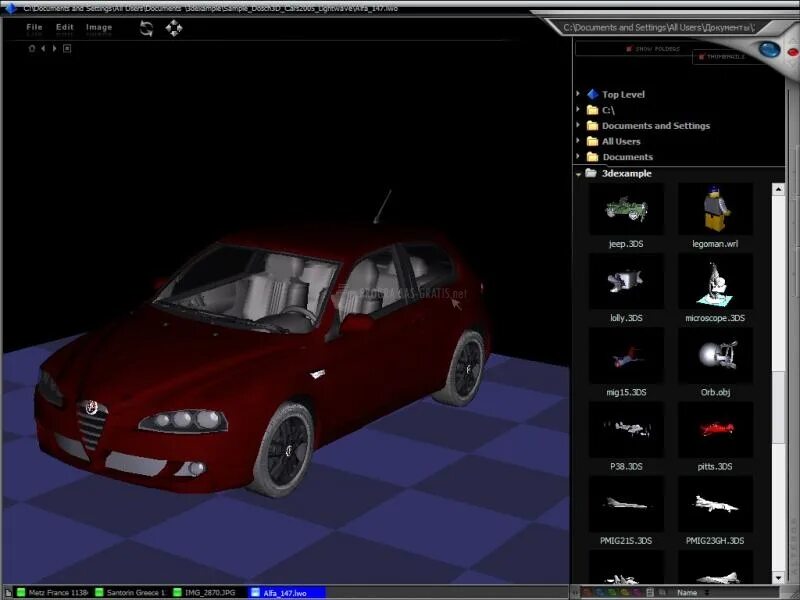Click the thumbnail list scroll-down arrow
The width and height of the screenshot is (800, 600).
778,578
